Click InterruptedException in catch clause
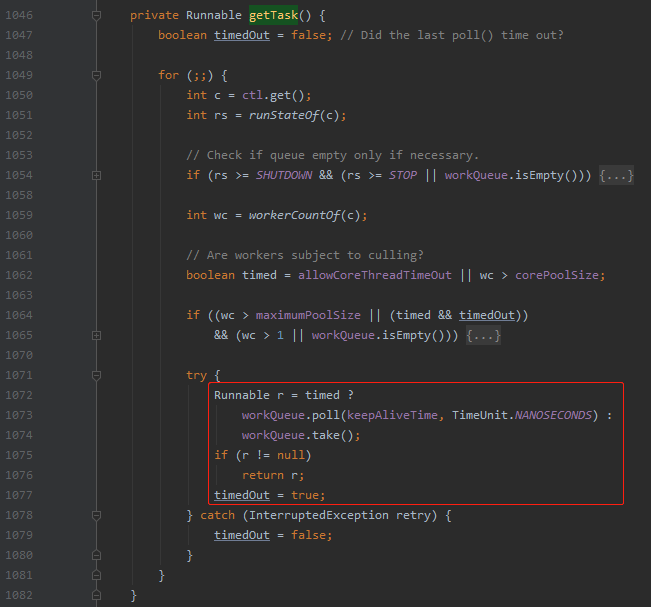This screenshot has width=651, height=607. tap(319, 515)
